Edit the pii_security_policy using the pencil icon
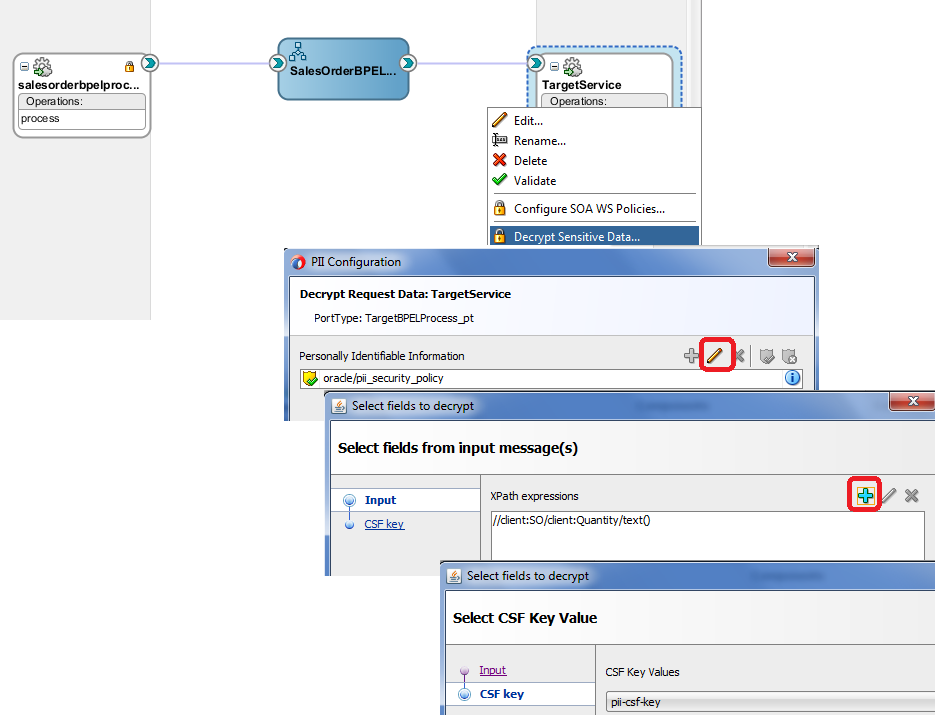The width and height of the screenshot is (935, 715). [x=716, y=355]
